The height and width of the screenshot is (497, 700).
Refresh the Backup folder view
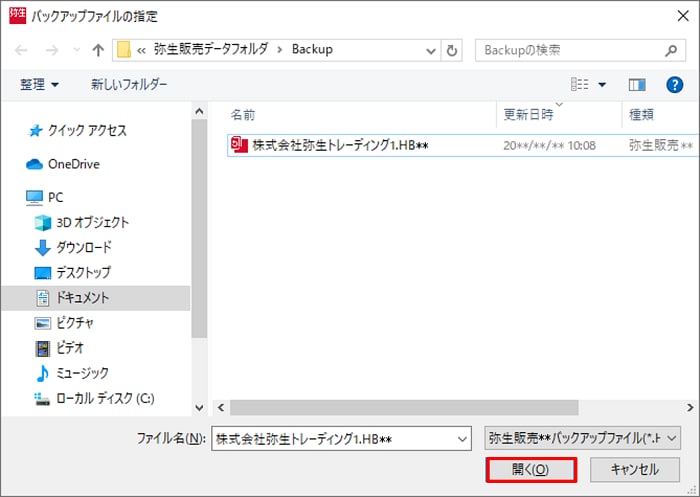click(x=452, y=50)
